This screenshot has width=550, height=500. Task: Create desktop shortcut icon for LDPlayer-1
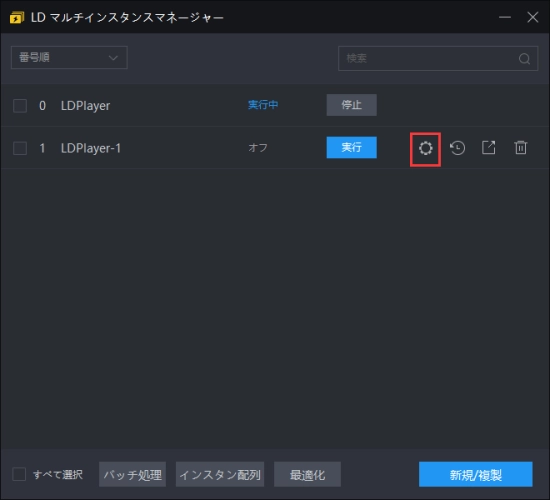tap(489, 147)
